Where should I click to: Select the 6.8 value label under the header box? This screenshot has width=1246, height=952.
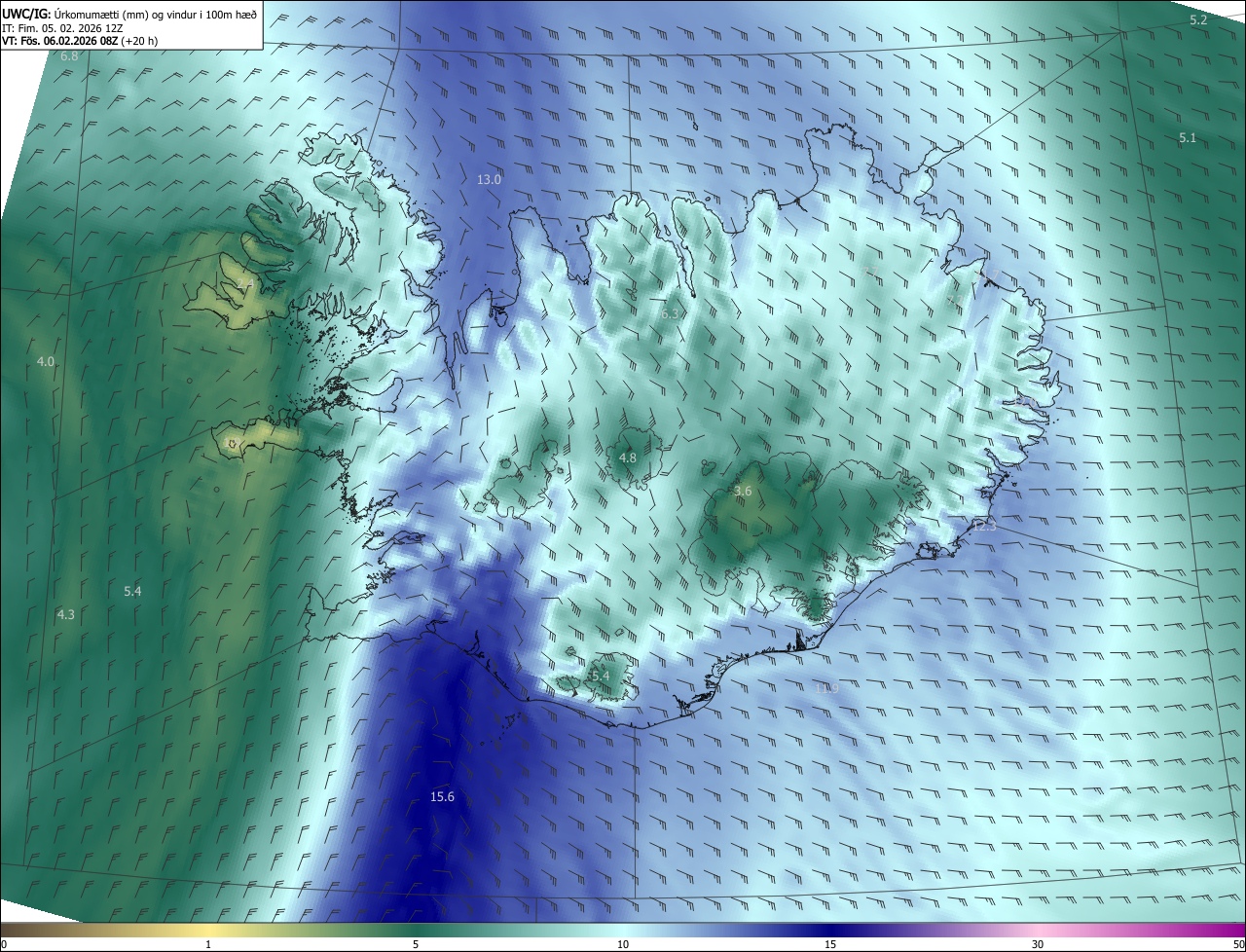pos(69,56)
